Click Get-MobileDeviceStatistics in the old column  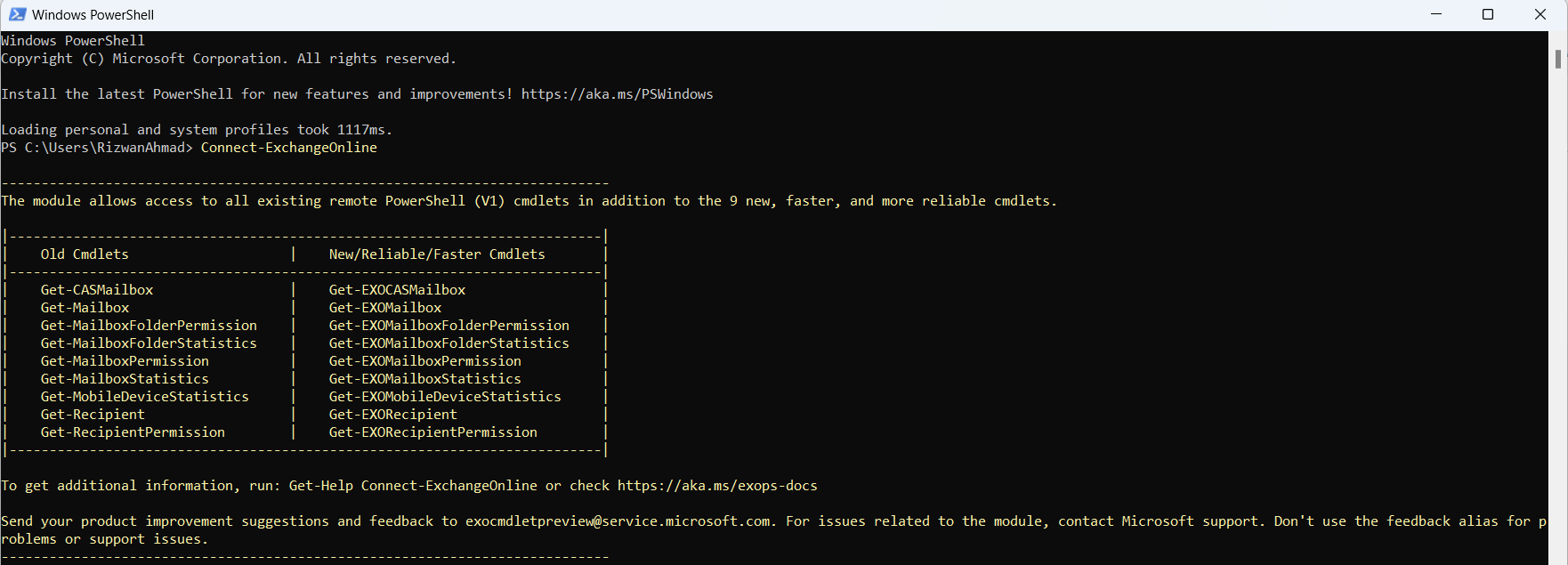[145, 397]
